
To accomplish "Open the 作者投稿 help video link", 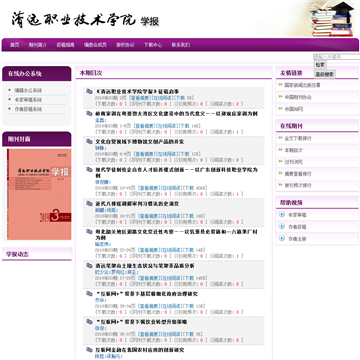I will click(x=297, y=227).
